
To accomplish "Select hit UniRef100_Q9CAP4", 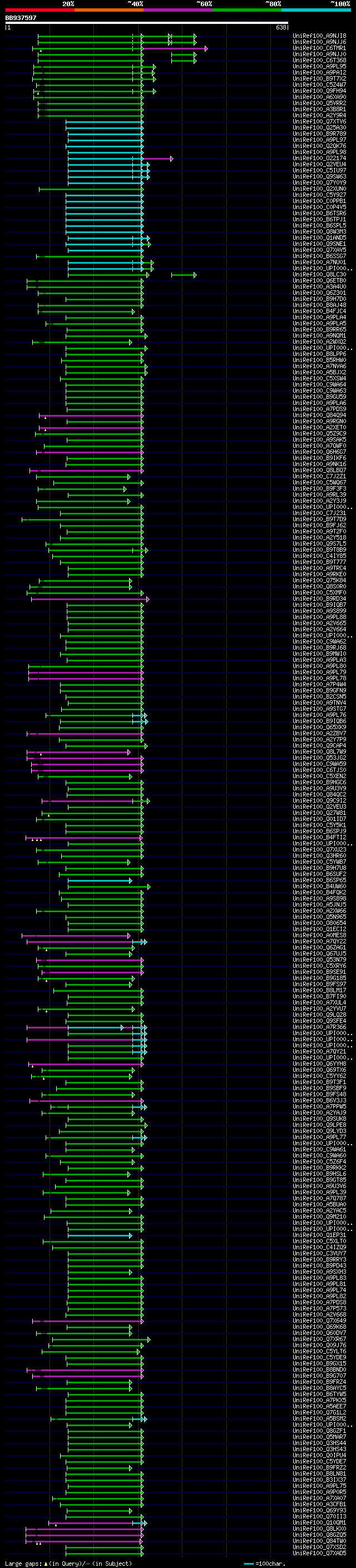I will click(319, 746).
